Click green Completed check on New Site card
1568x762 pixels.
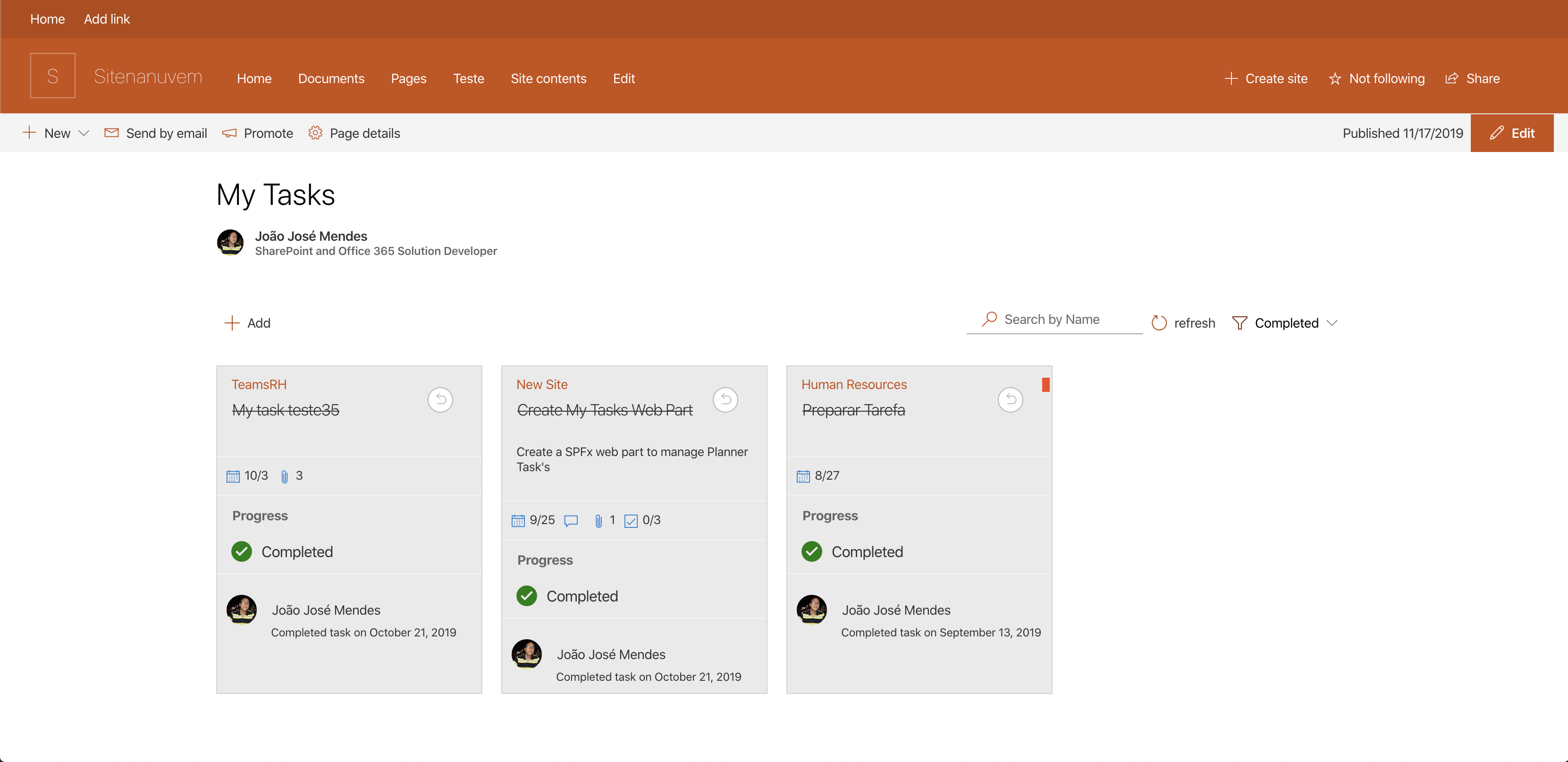(527, 596)
